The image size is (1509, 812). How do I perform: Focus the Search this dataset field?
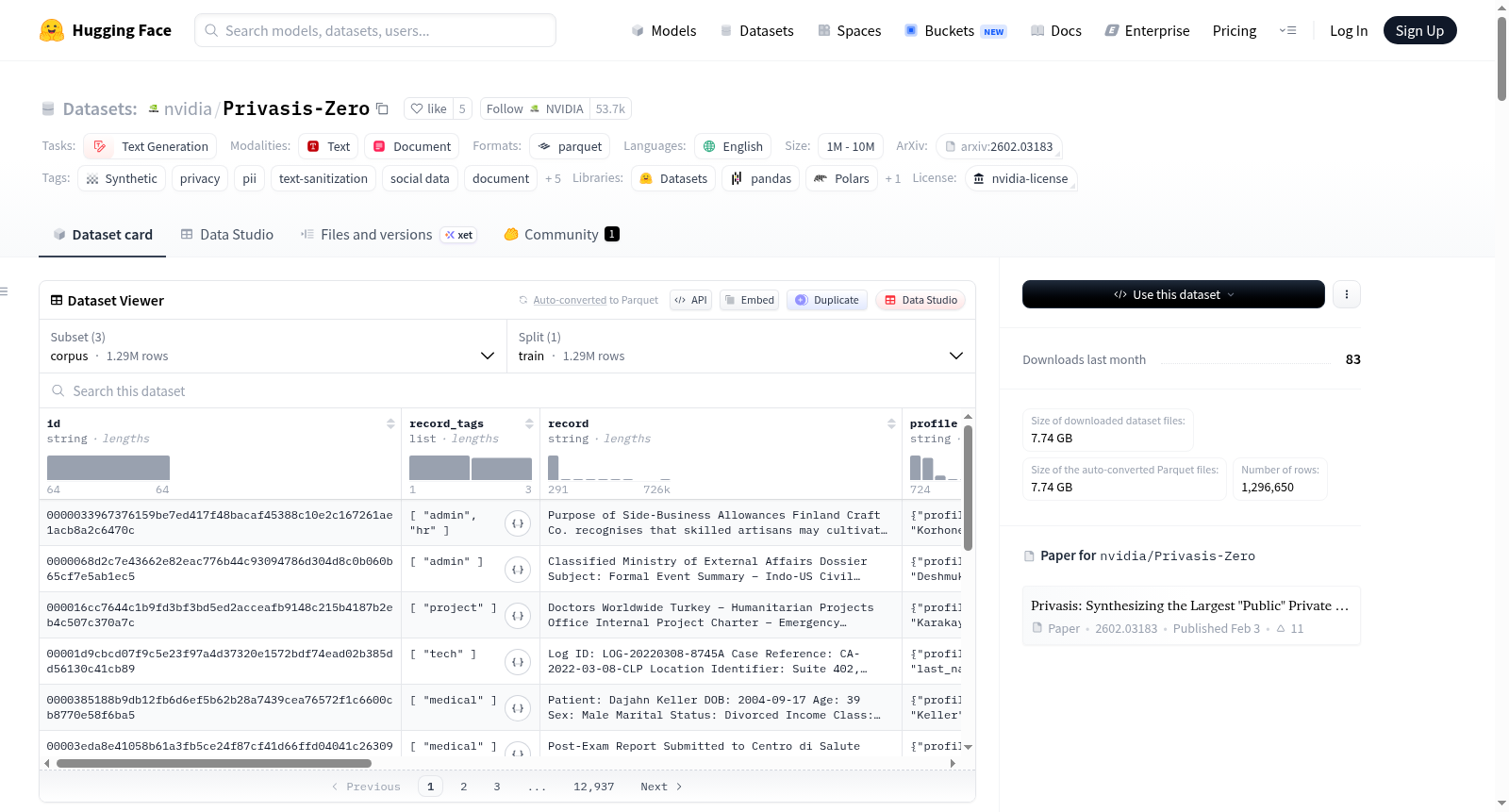(x=507, y=391)
